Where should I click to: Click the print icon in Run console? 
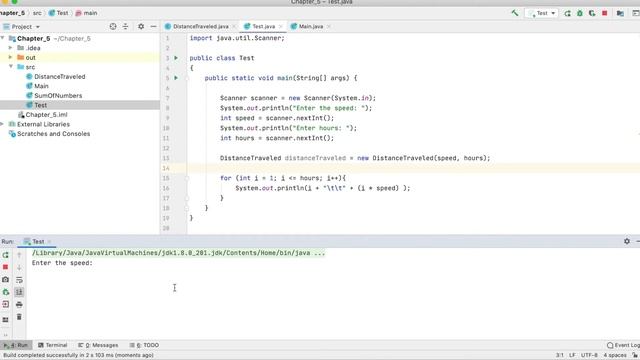point(19,304)
